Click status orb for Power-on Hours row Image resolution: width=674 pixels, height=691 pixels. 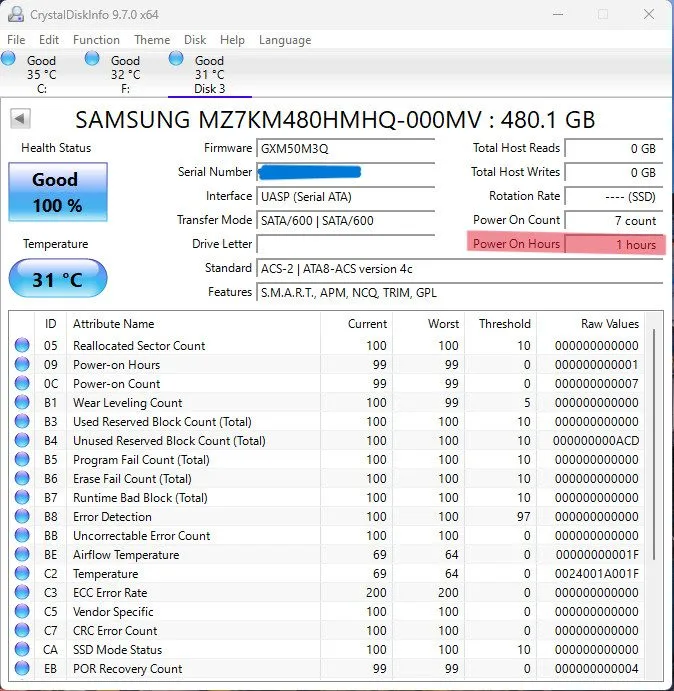pos(22,364)
